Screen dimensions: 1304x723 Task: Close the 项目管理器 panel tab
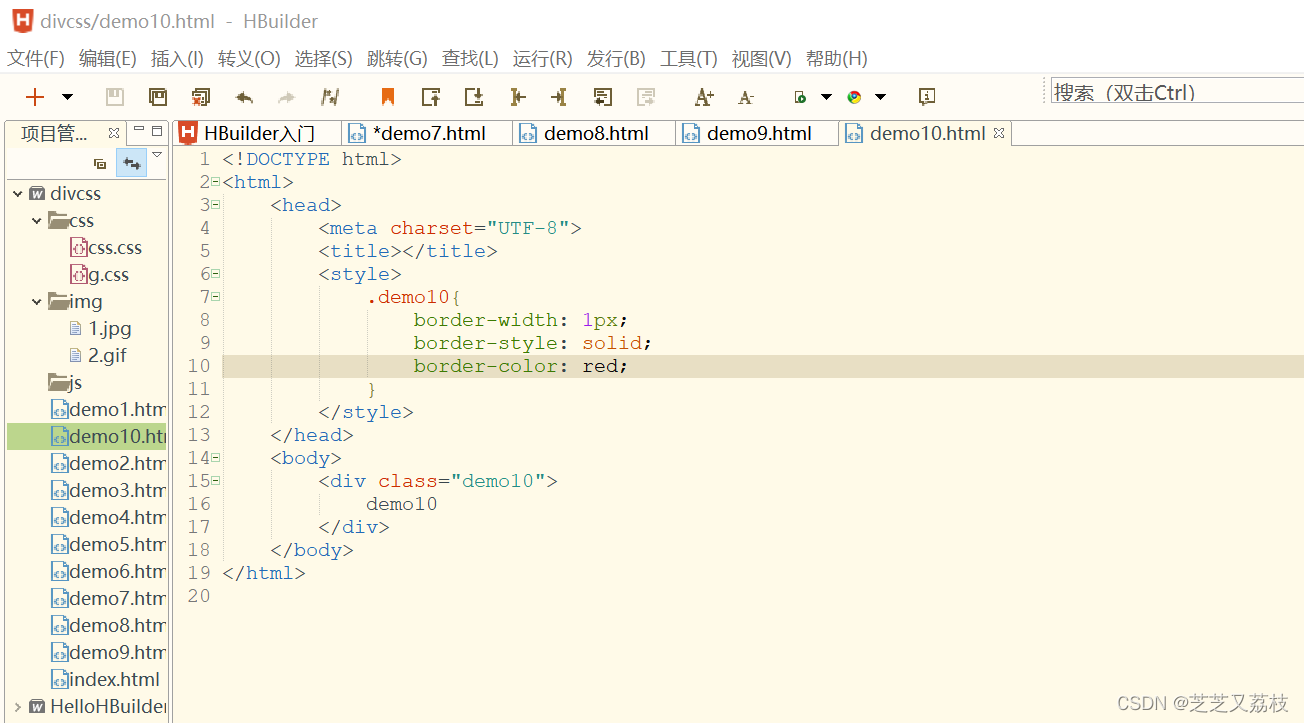coord(114,132)
